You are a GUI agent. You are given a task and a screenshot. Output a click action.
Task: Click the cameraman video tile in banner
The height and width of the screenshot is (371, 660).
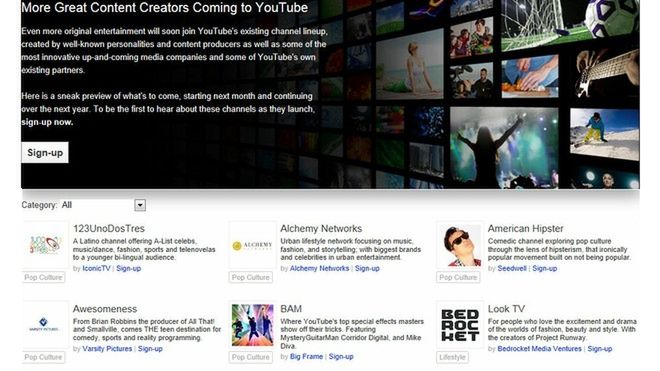(471, 81)
